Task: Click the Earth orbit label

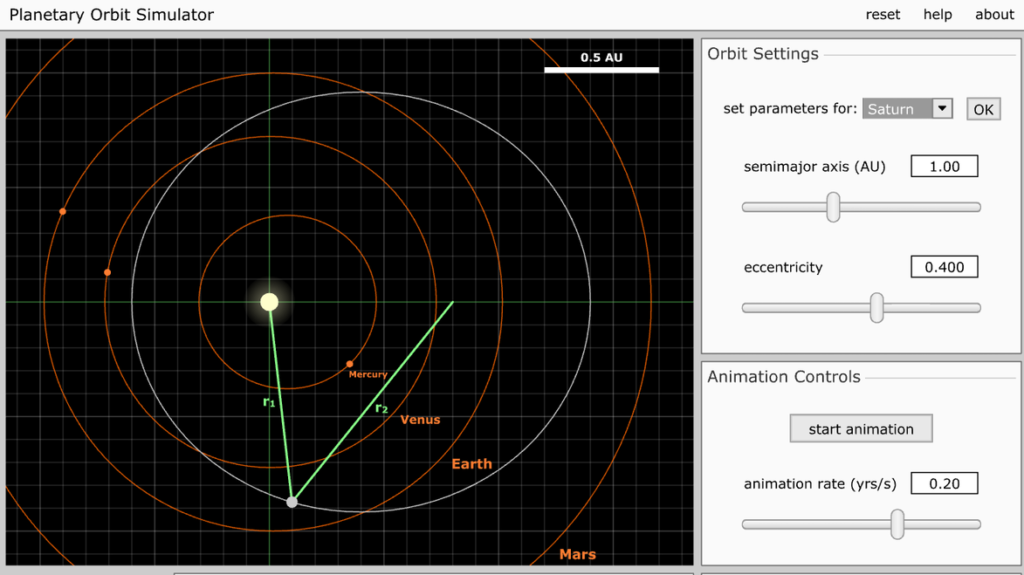Action: (472, 464)
